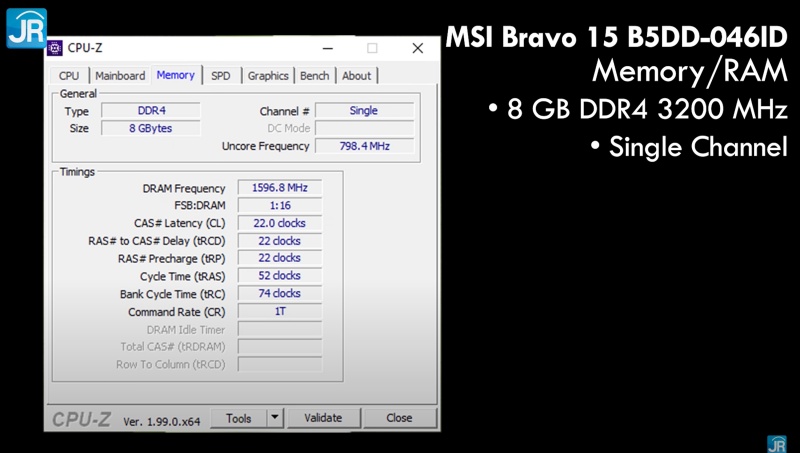800x453 pixels.
Task: Switch to the Graphics tab
Action: coord(268,76)
